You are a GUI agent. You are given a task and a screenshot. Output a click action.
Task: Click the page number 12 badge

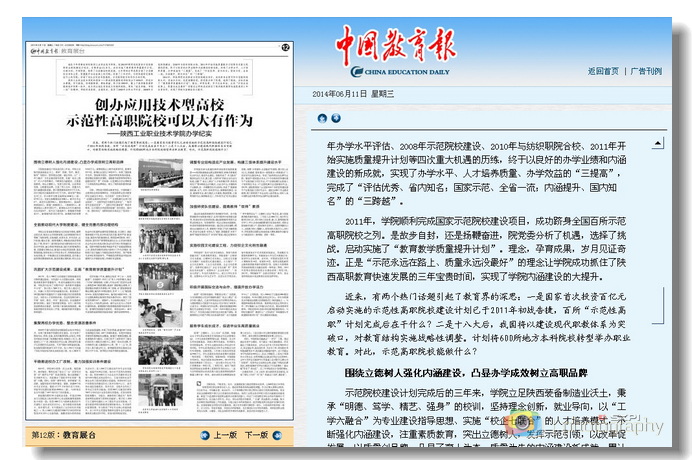[x=285, y=48]
